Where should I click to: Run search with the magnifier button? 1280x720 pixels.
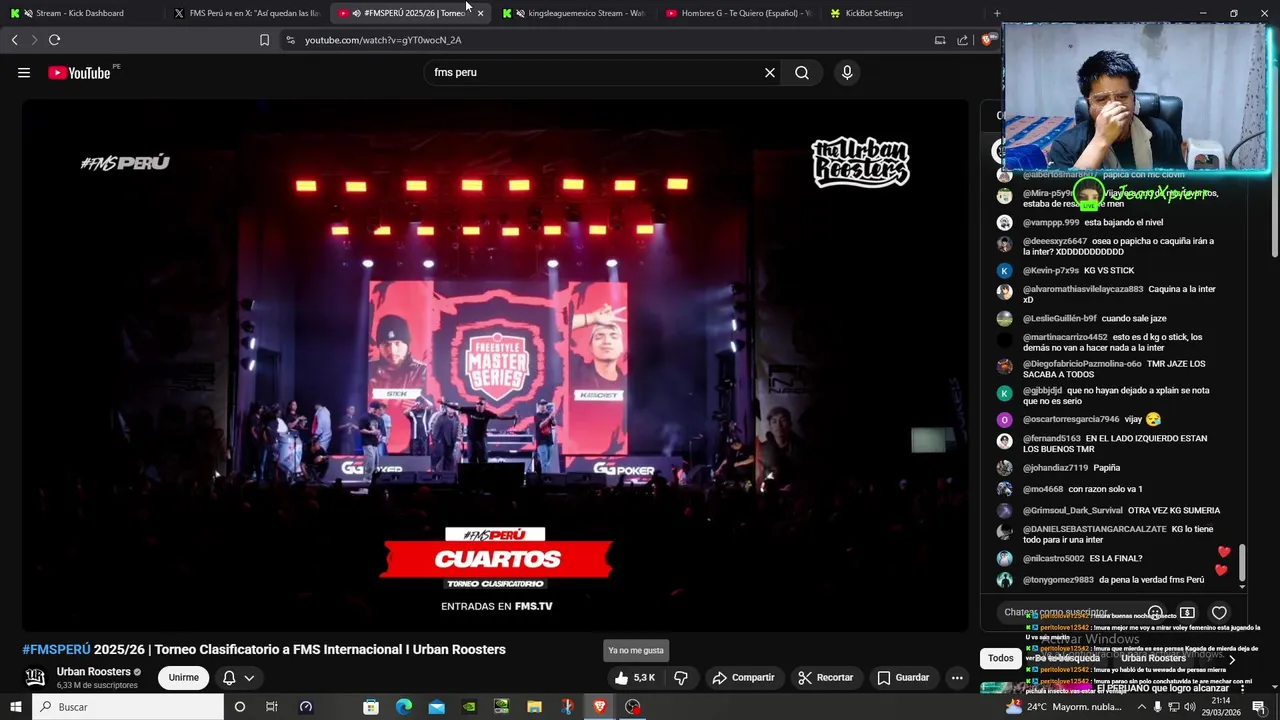pos(802,72)
